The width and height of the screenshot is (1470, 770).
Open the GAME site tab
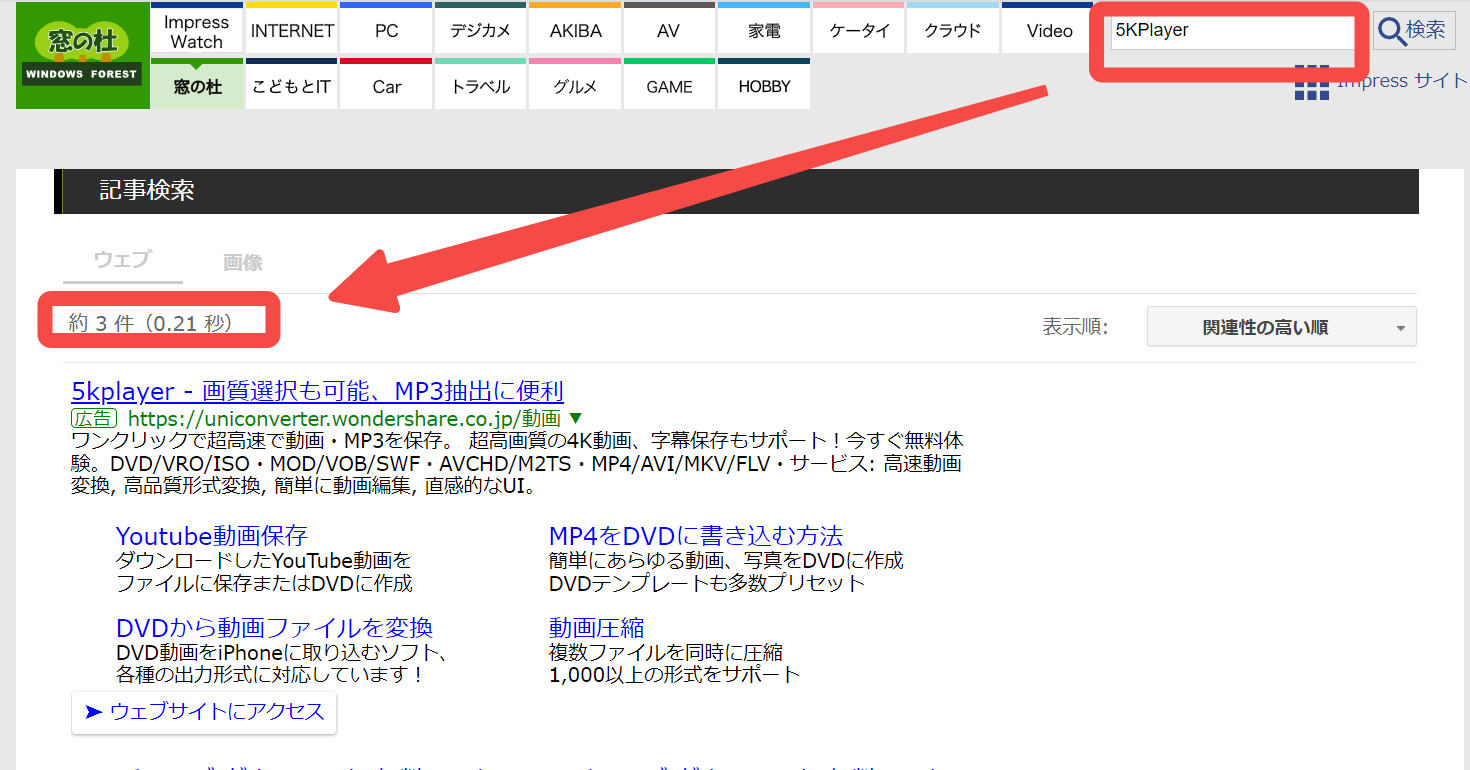click(669, 84)
